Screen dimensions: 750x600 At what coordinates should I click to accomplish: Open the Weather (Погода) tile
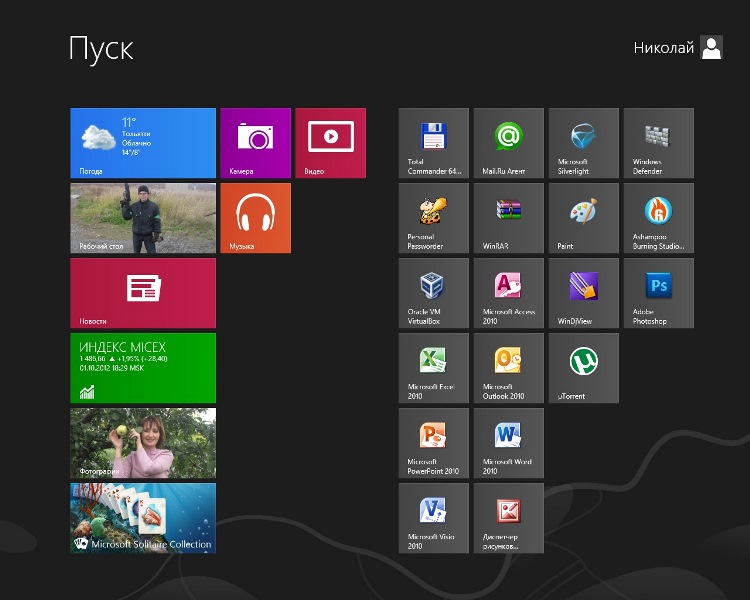pyautogui.click(x=143, y=143)
